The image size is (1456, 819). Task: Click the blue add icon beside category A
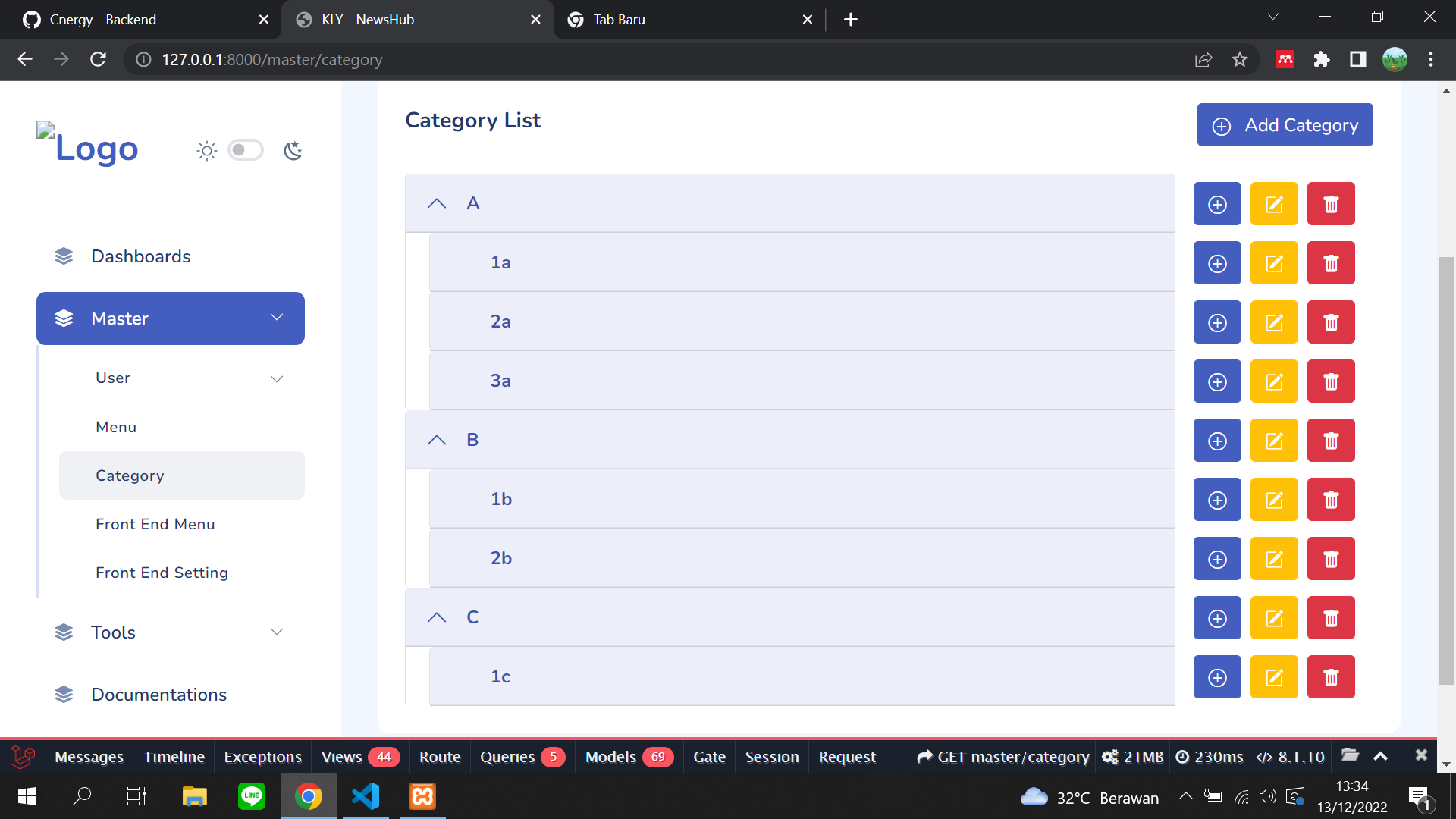click(x=1216, y=203)
